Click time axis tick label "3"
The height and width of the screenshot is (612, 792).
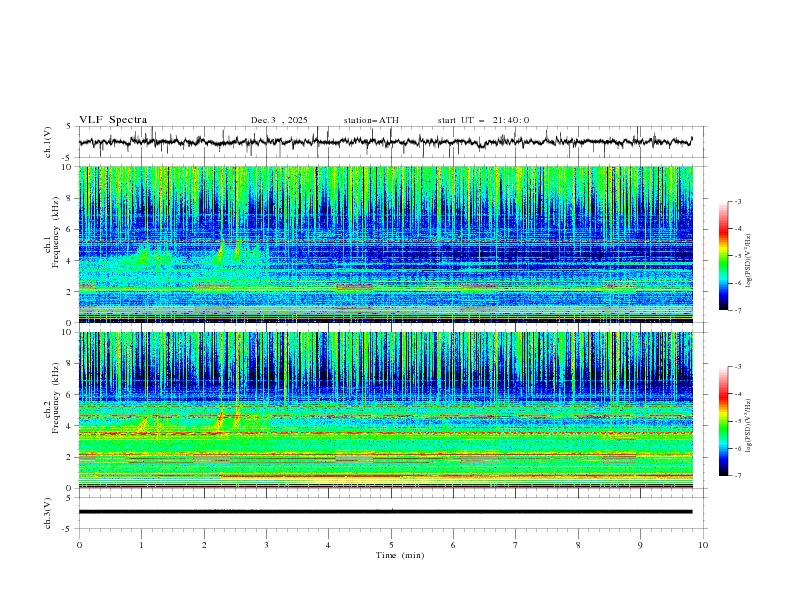tap(267, 545)
